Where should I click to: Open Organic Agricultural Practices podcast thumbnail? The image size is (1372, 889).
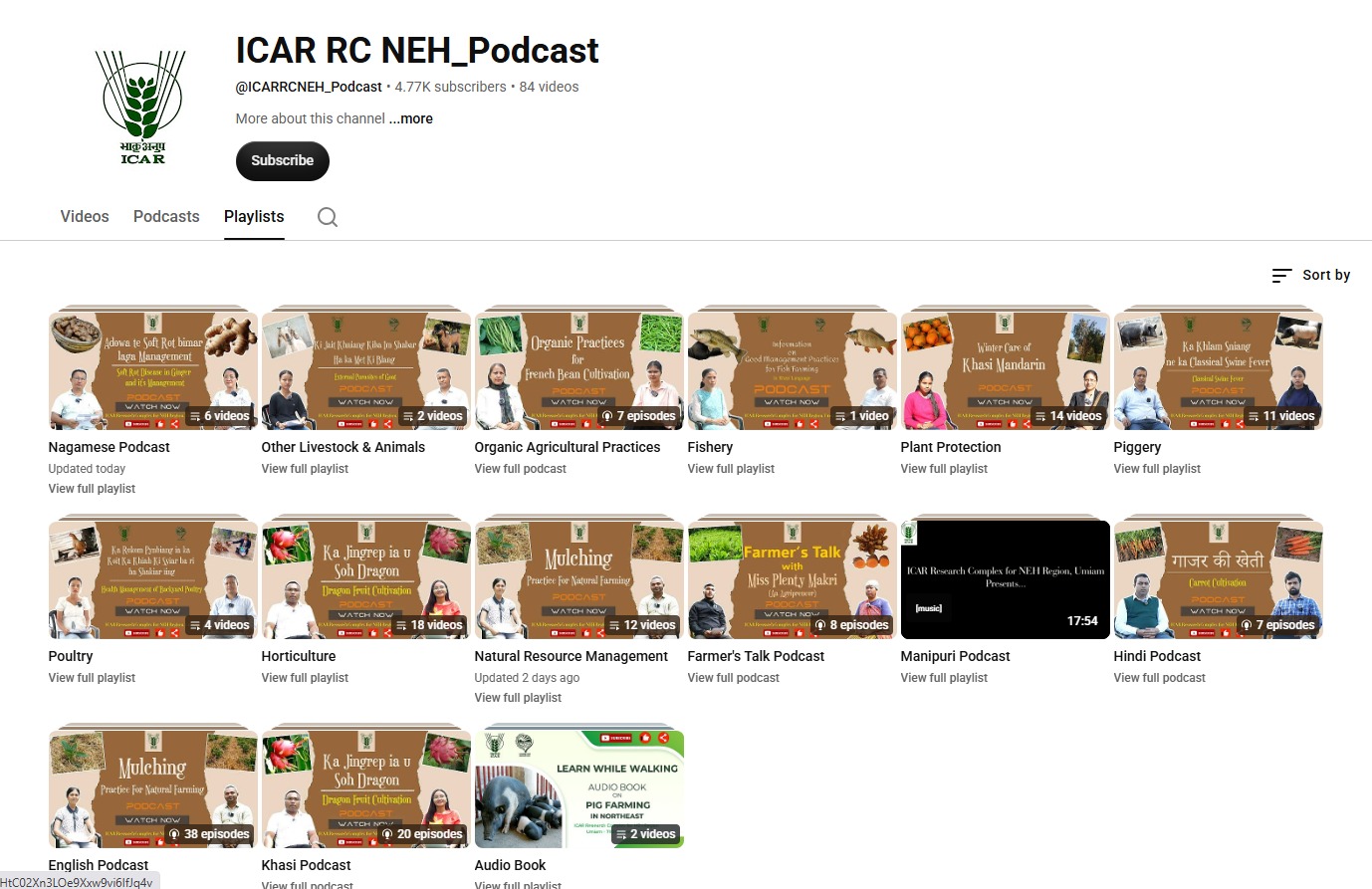(579, 371)
